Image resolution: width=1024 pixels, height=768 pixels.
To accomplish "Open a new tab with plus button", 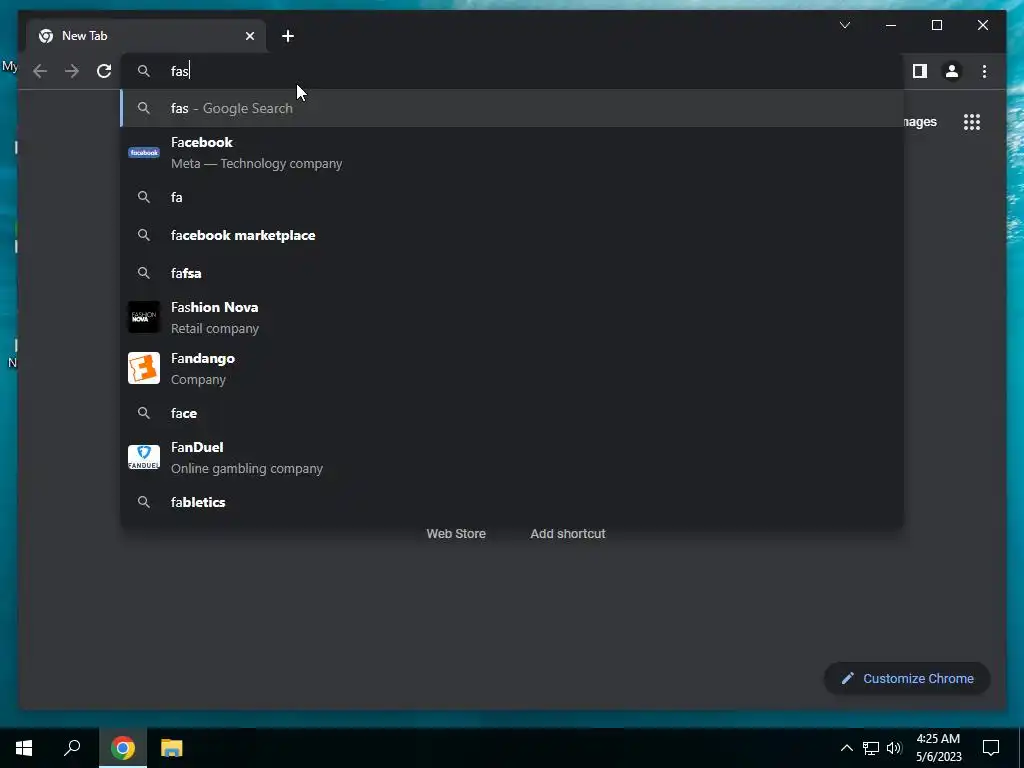I will coord(288,36).
